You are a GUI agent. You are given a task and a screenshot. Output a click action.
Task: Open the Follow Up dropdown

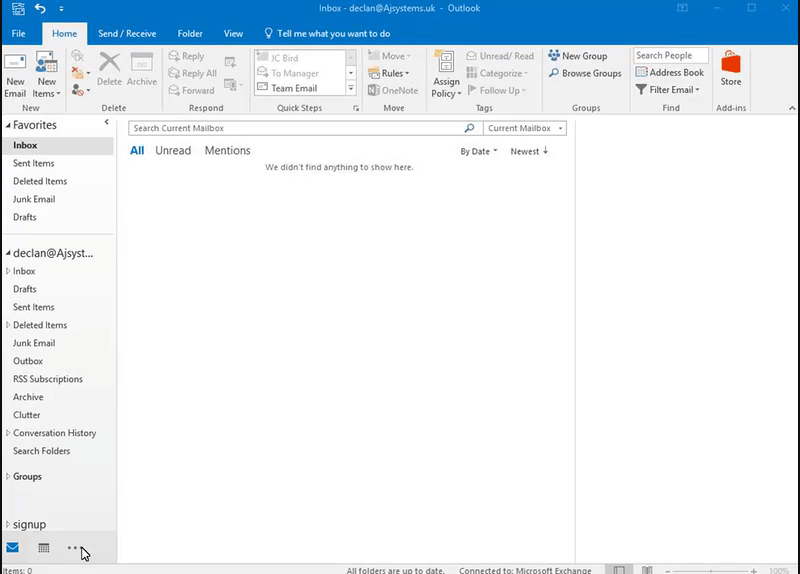click(x=496, y=90)
